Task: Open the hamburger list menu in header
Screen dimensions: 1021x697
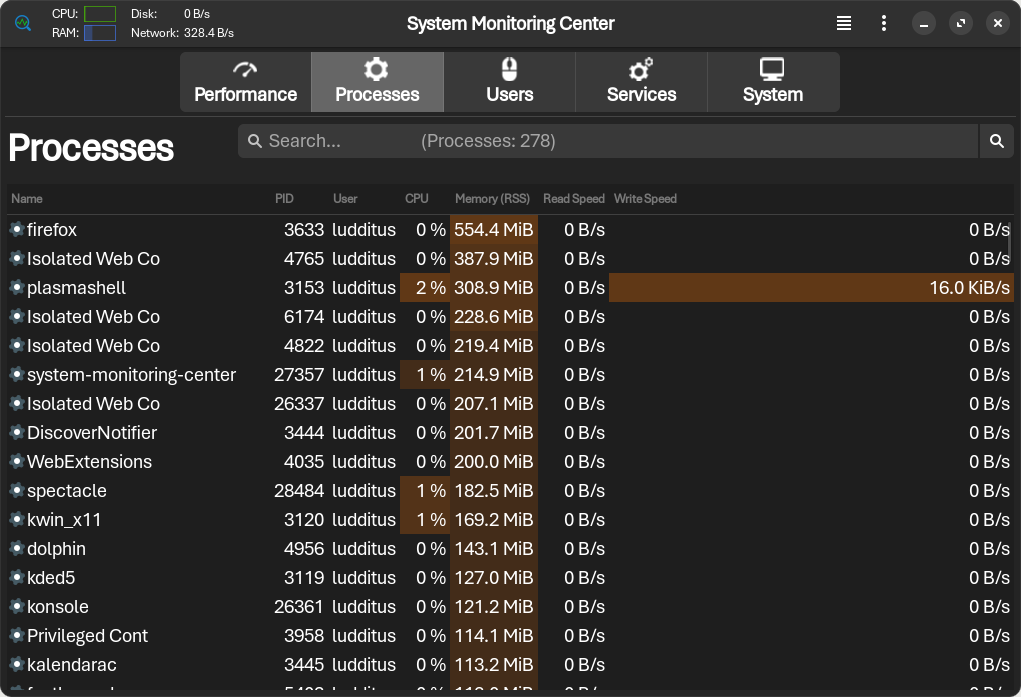Action: 844,23
